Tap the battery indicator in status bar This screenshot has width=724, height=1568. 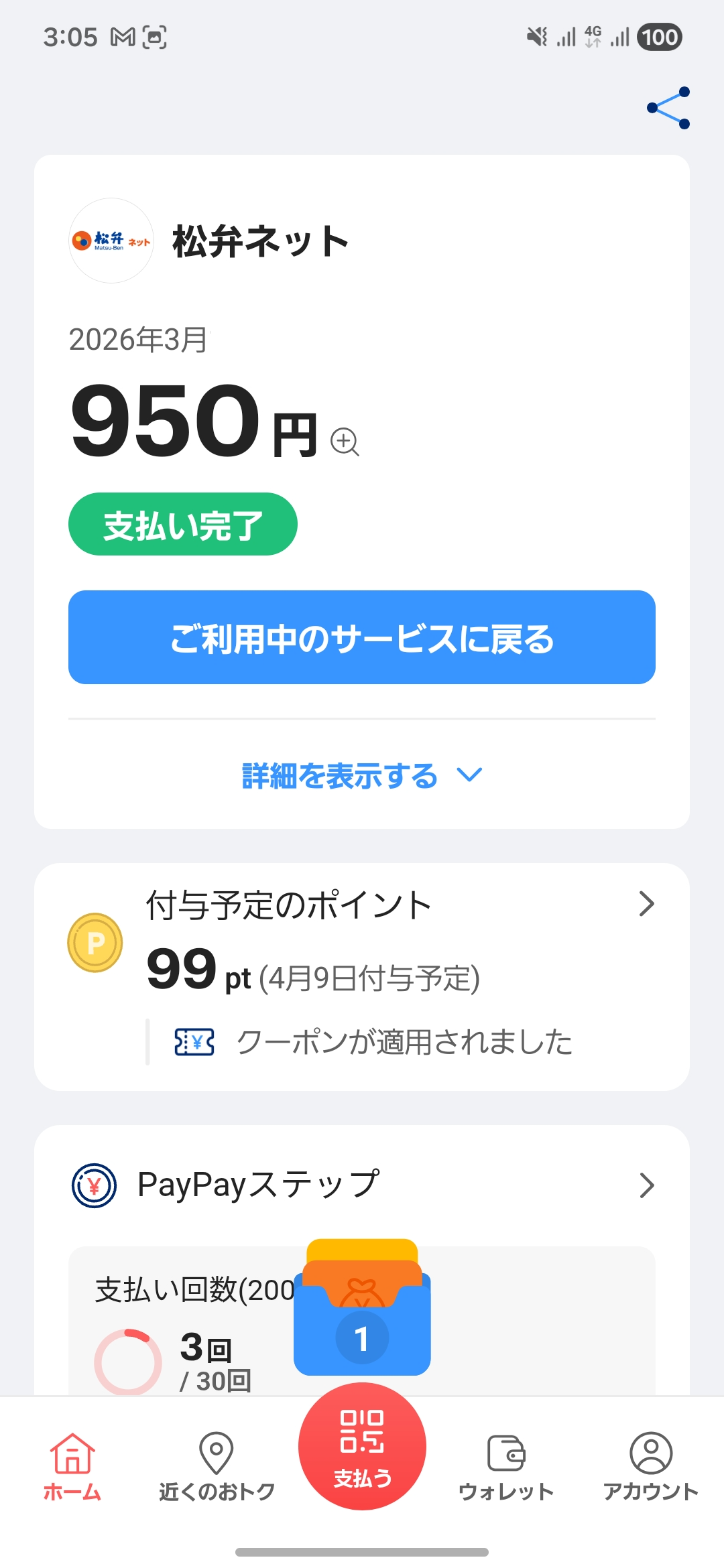pyautogui.click(x=660, y=38)
